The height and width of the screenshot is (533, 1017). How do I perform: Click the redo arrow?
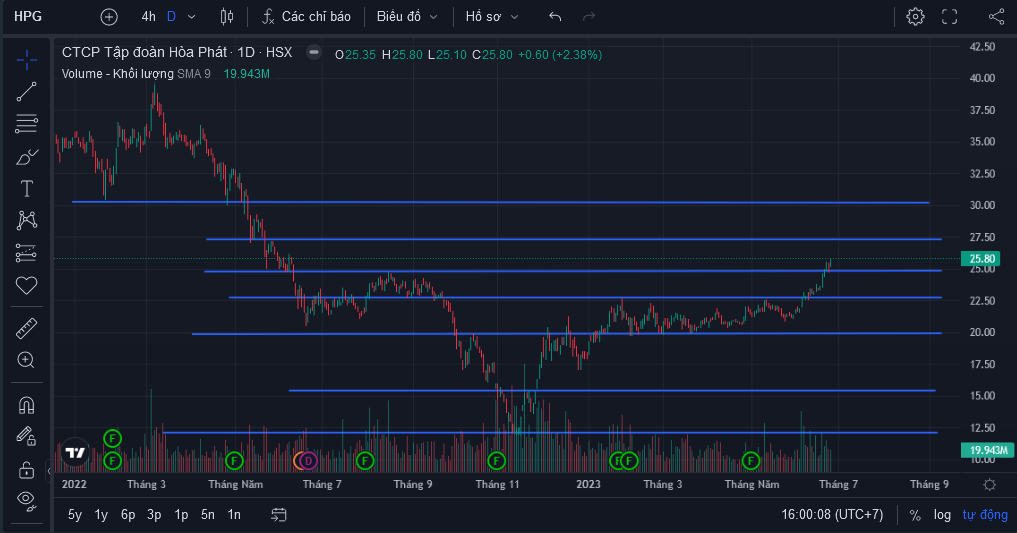pyautogui.click(x=589, y=17)
